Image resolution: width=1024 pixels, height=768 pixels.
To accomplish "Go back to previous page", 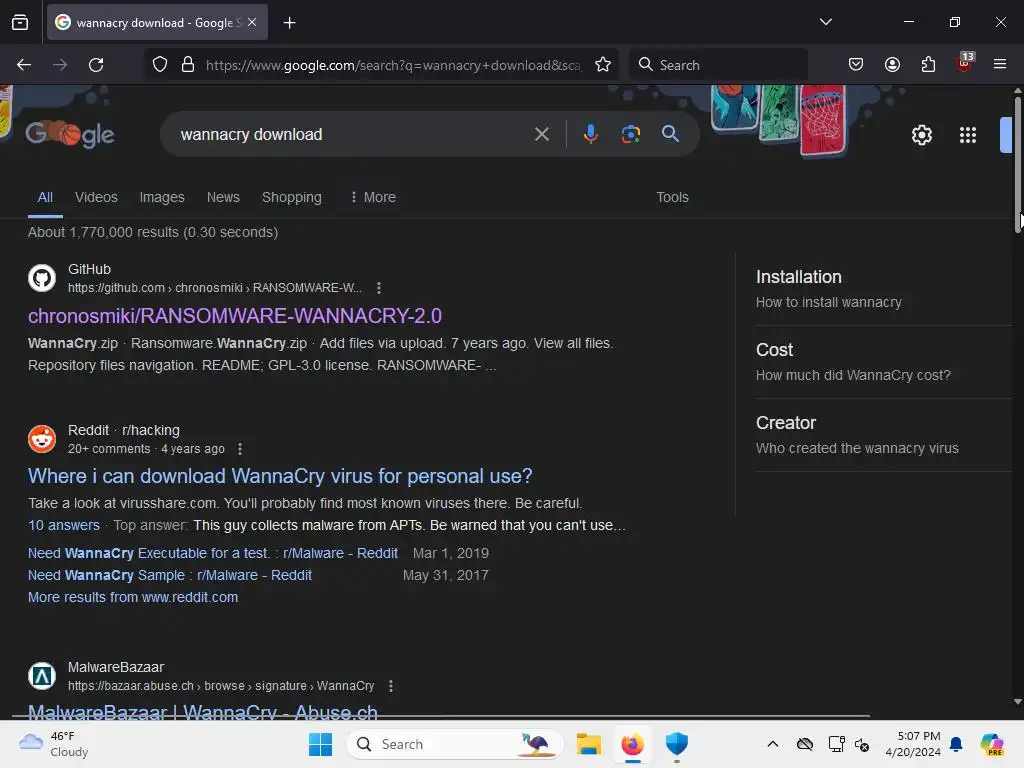I will (x=24, y=65).
